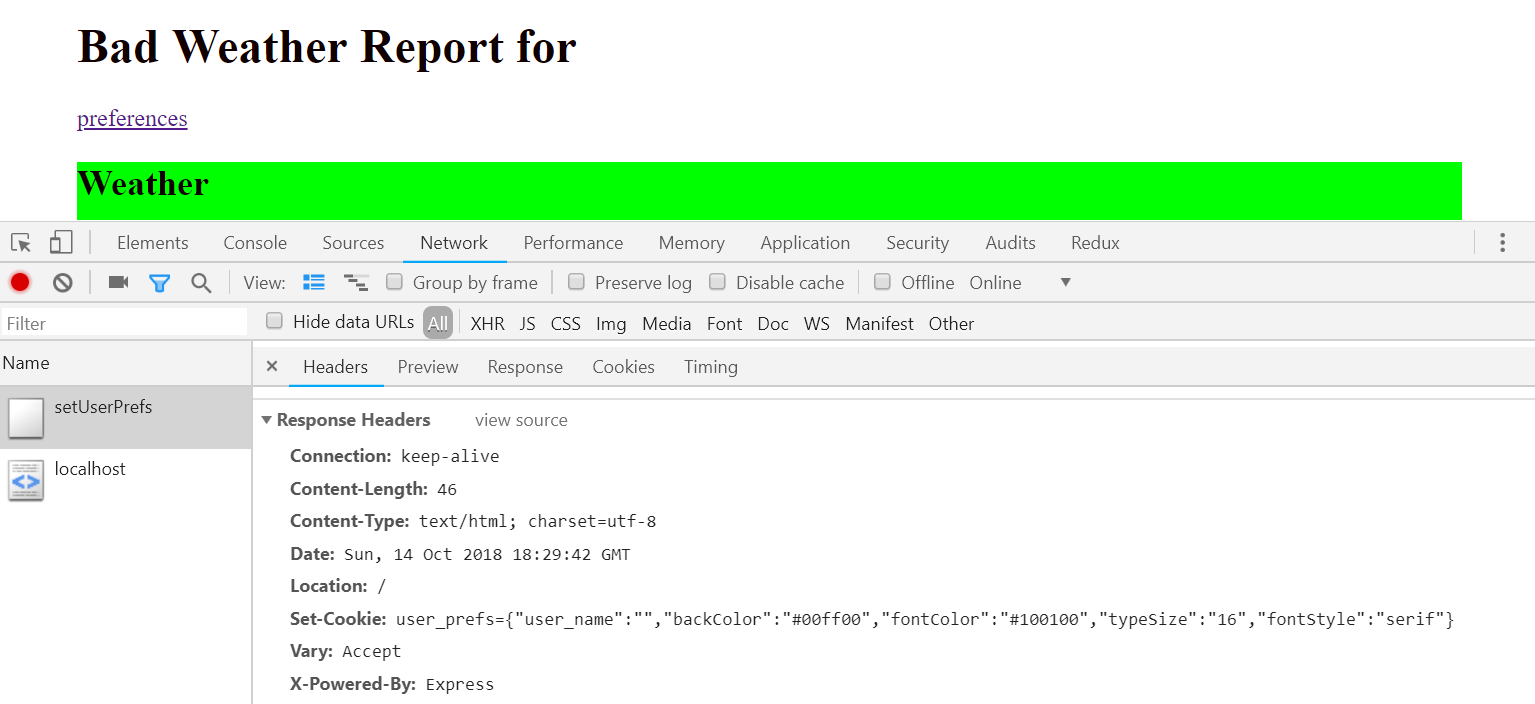The width and height of the screenshot is (1535, 704).
Task: Collapse the Response Headers section
Action: 266,420
